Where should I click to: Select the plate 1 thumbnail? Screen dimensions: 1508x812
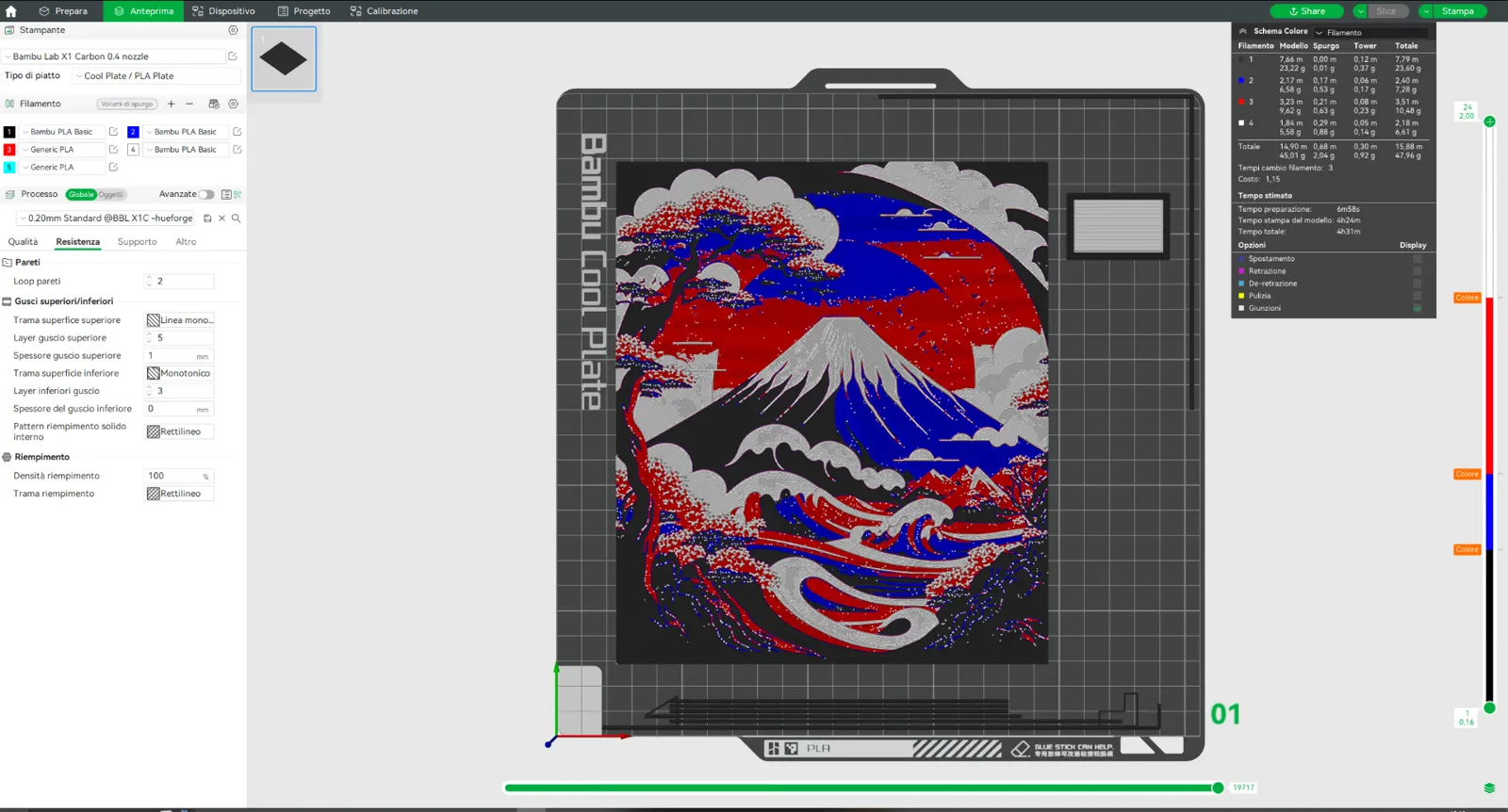[284, 59]
